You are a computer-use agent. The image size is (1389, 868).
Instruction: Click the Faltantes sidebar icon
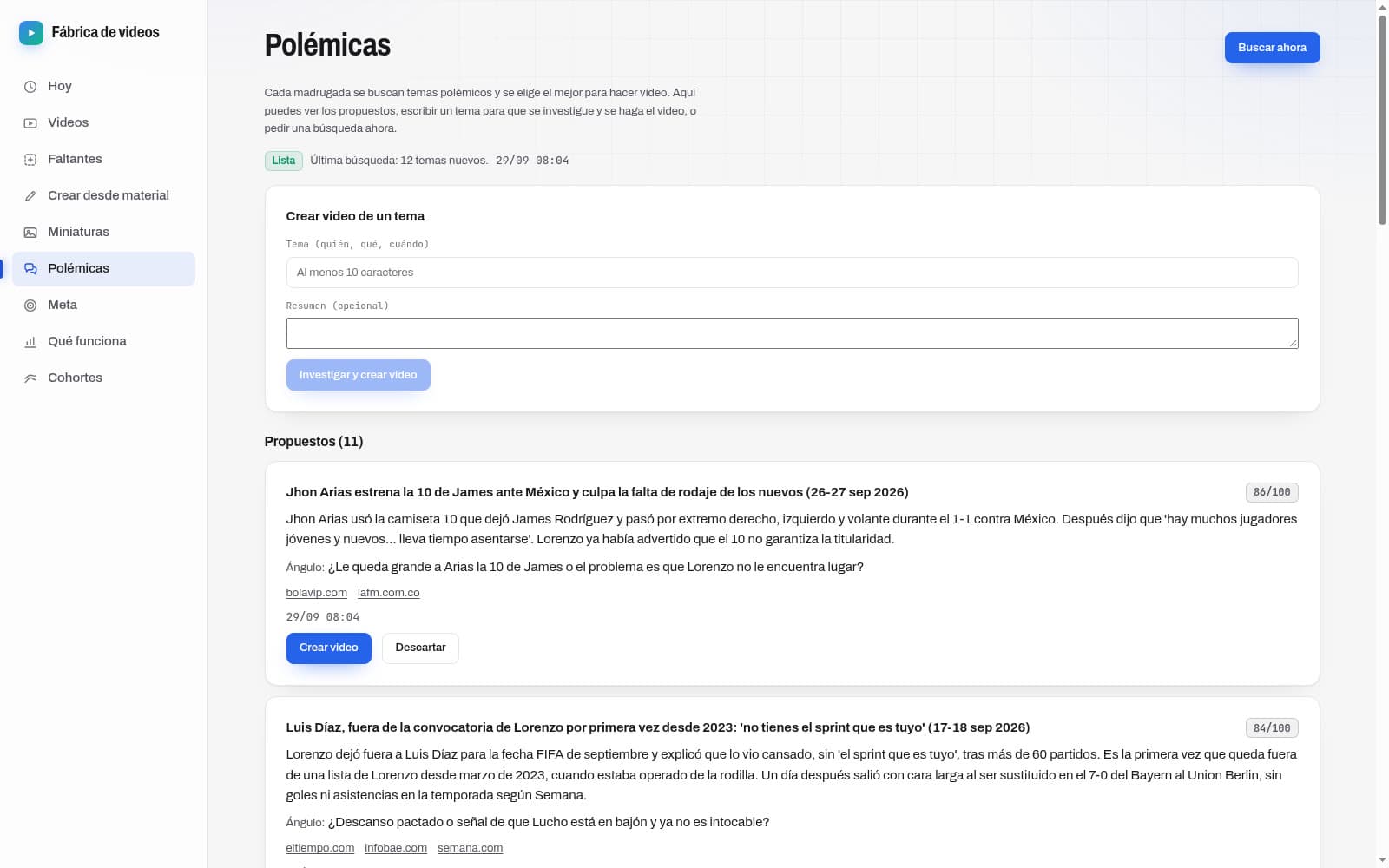coord(30,160)
